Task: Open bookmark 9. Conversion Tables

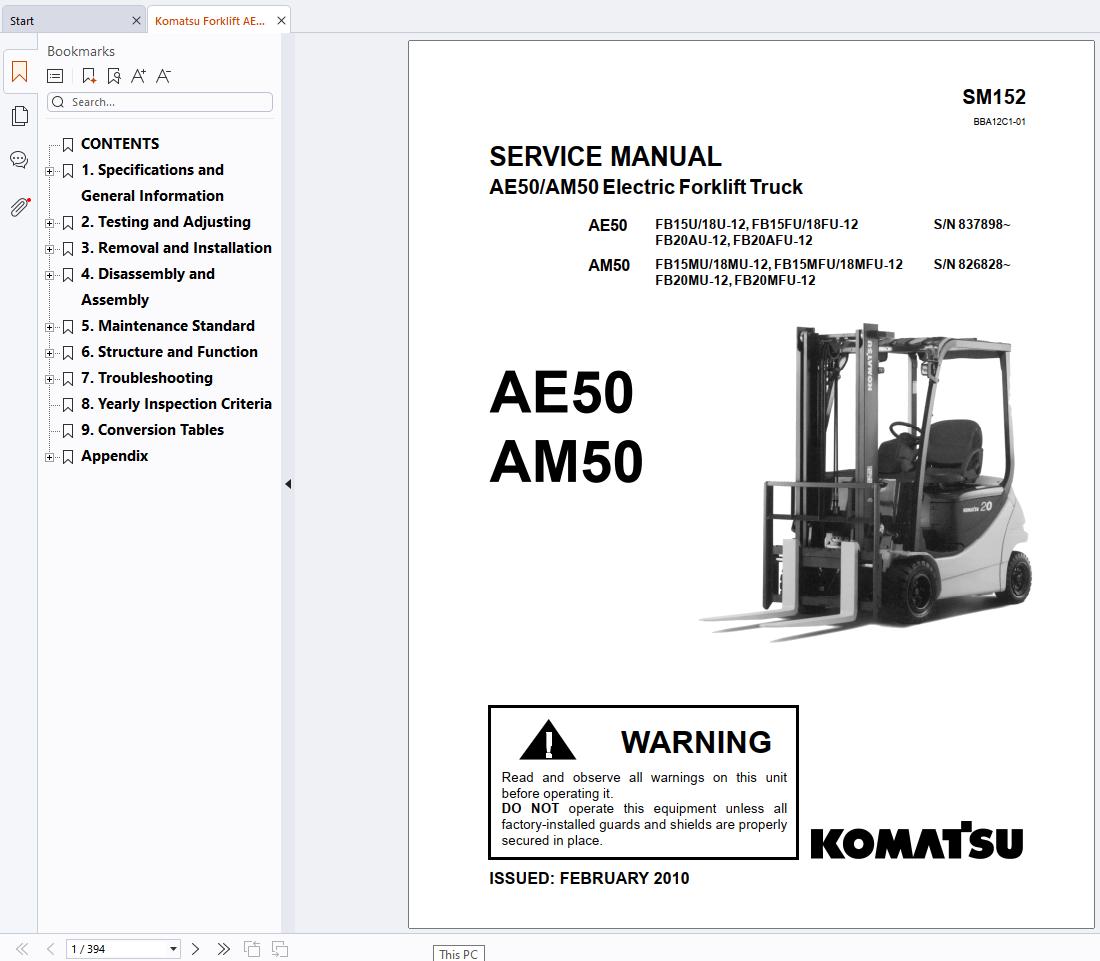Action: 152,429
